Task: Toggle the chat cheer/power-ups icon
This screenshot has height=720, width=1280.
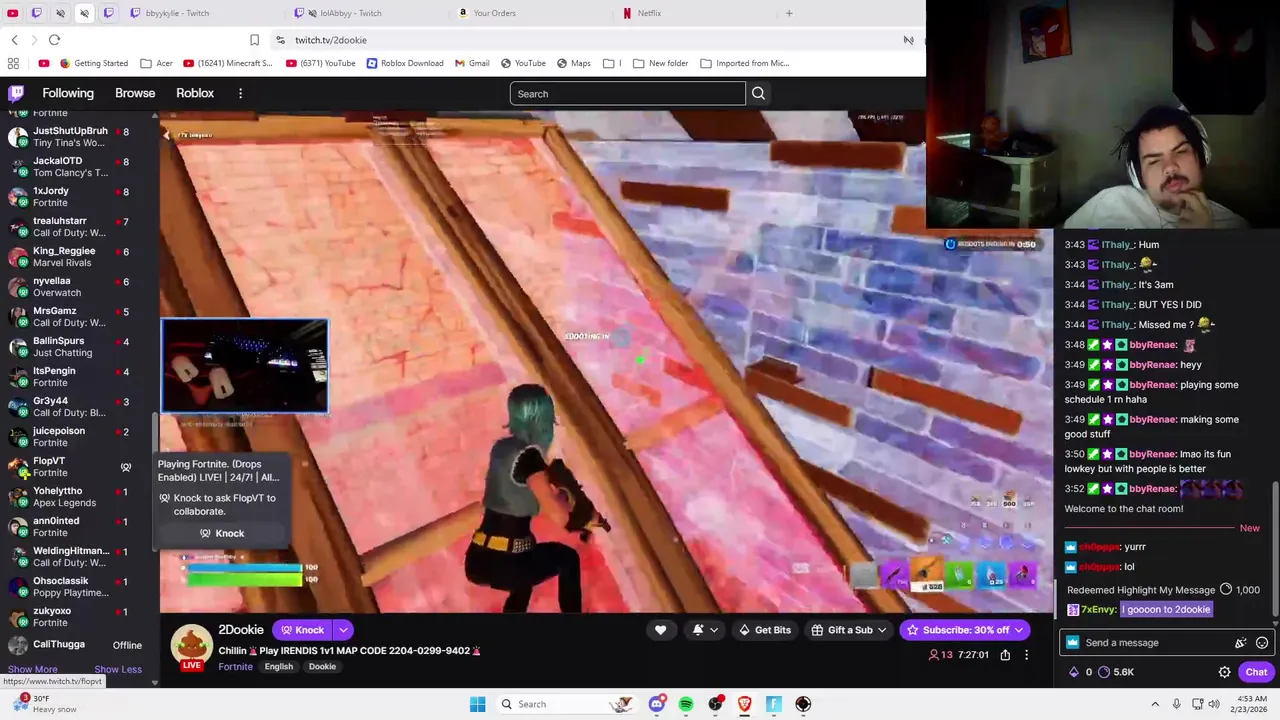Action: tap(1241, 643)
